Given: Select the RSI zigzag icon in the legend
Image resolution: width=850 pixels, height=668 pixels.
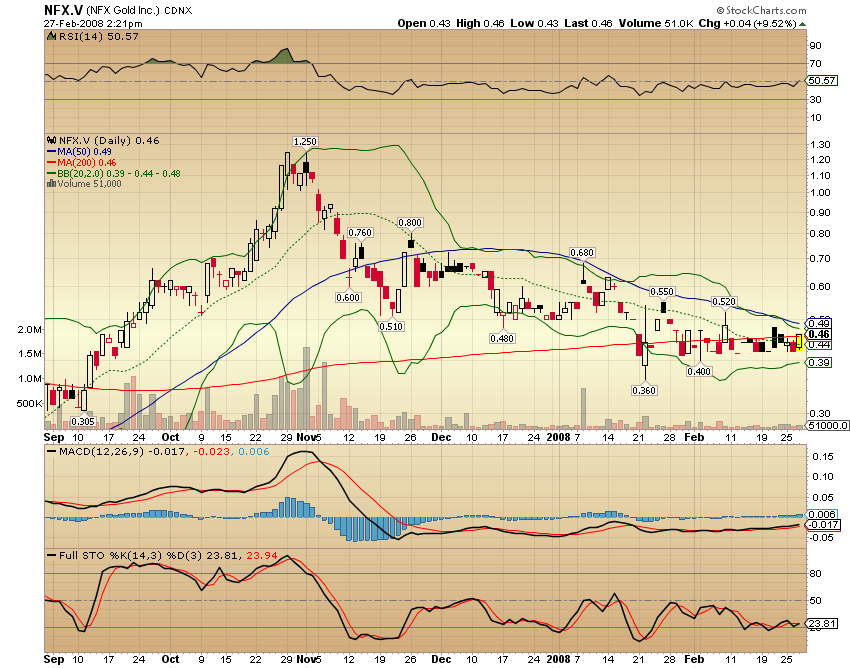Looking at the screenshot, I should (x=51, y=37).
